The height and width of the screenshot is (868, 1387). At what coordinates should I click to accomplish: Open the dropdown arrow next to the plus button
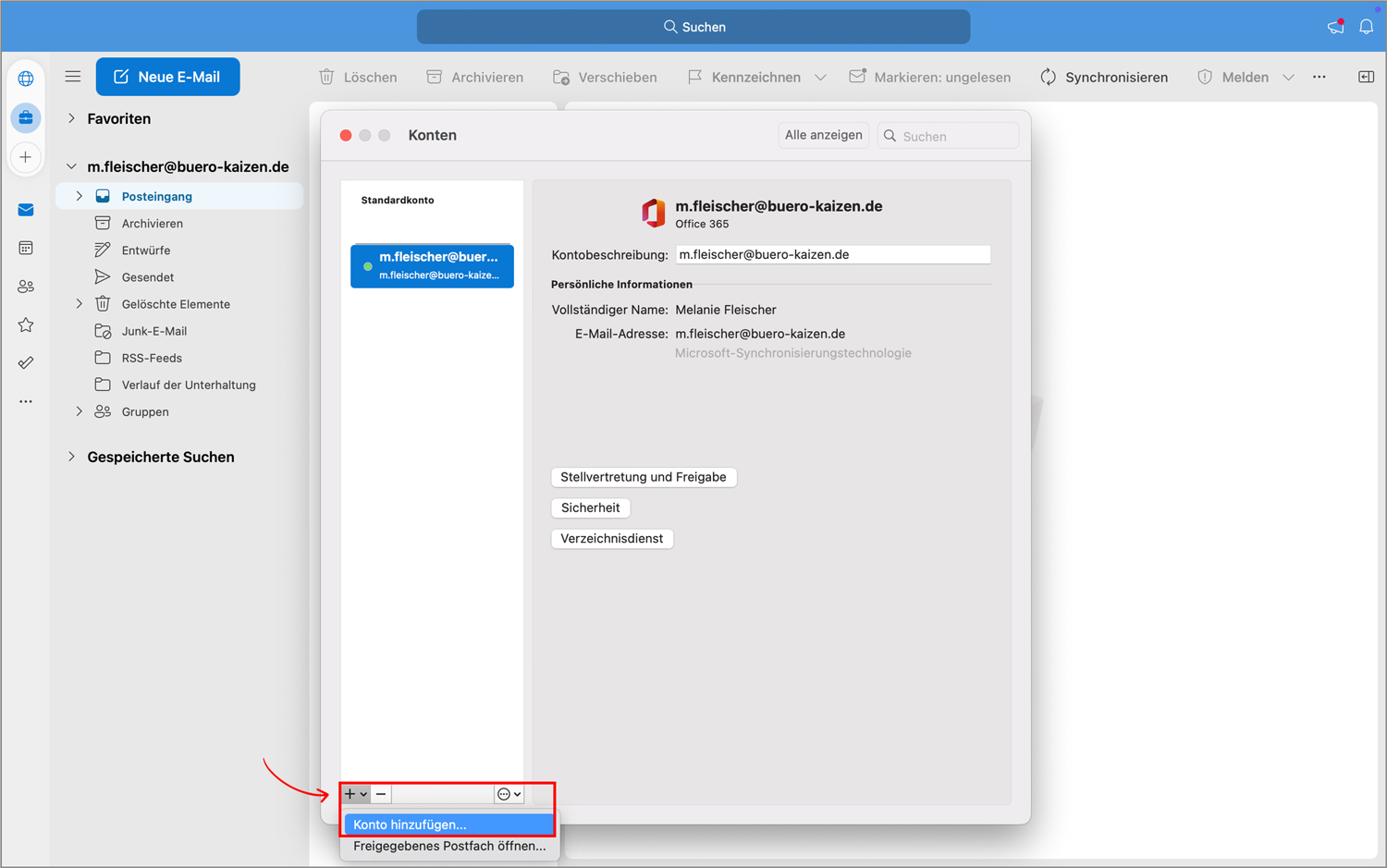coord(364,793)
